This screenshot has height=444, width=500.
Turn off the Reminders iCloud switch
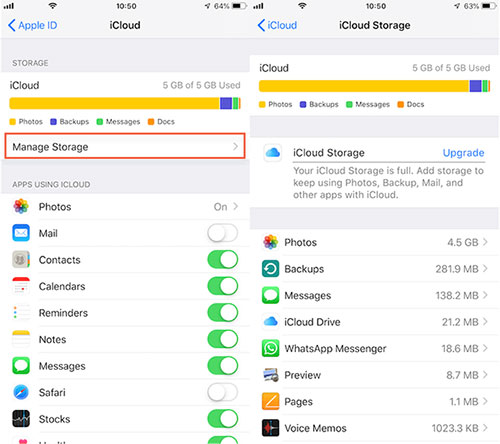(x=222, y=313)
